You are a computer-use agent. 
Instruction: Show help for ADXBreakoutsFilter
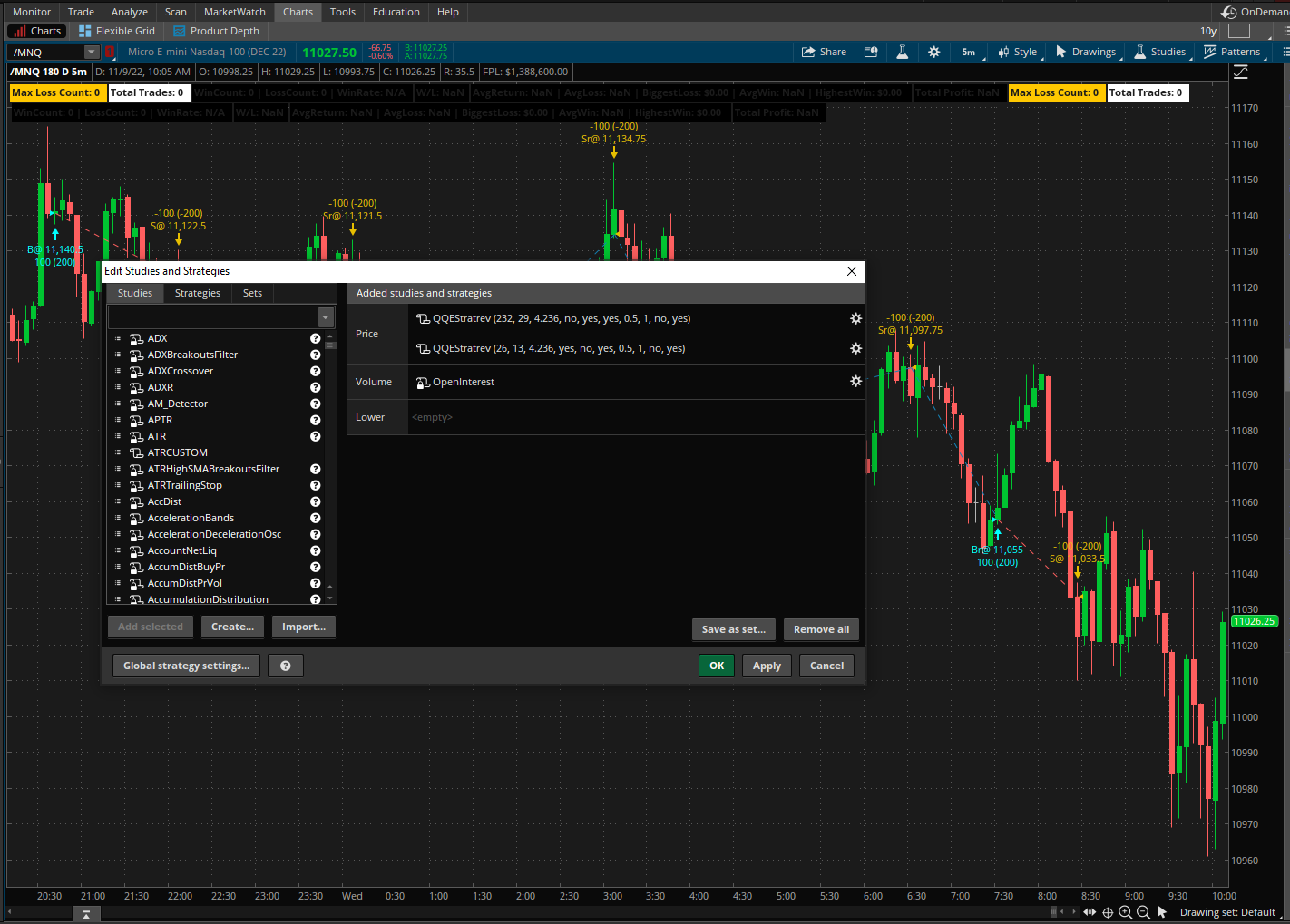pyautogui.click(x=316, y=355)
